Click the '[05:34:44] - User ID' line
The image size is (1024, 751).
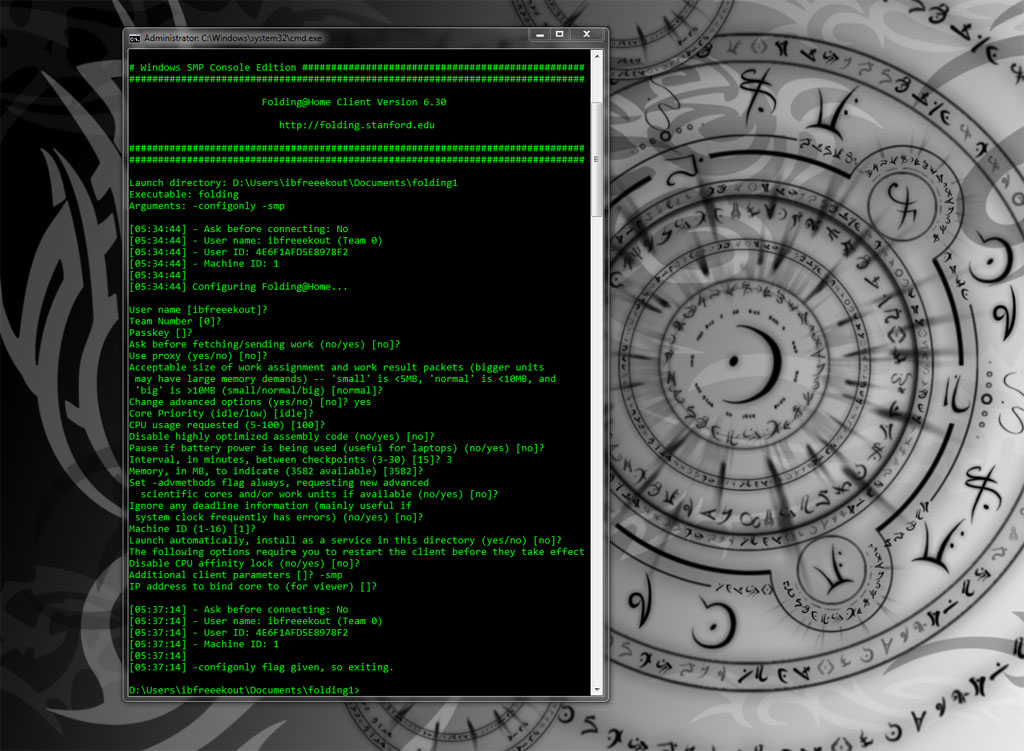[238, 252]
